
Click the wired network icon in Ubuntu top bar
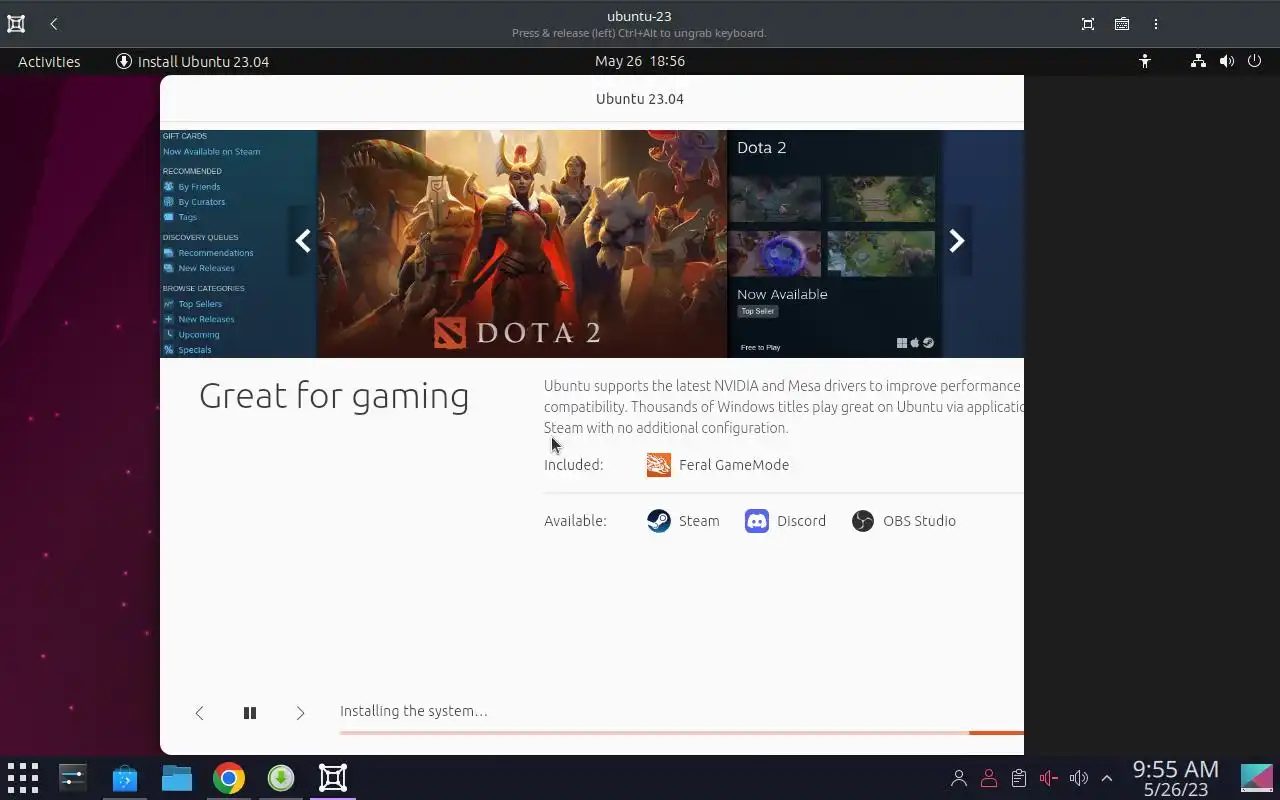(x=1198, y=61)
